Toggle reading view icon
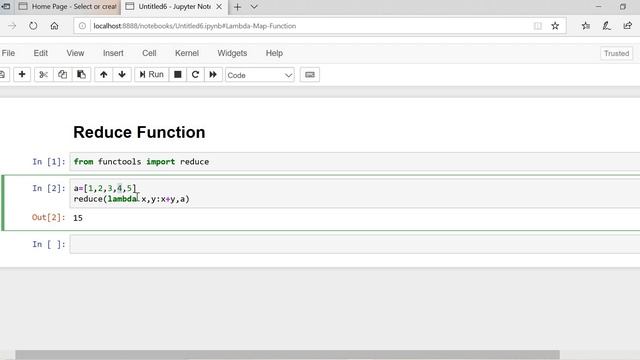Viewport: 640px width, 360px height. (x=538, y=26)
